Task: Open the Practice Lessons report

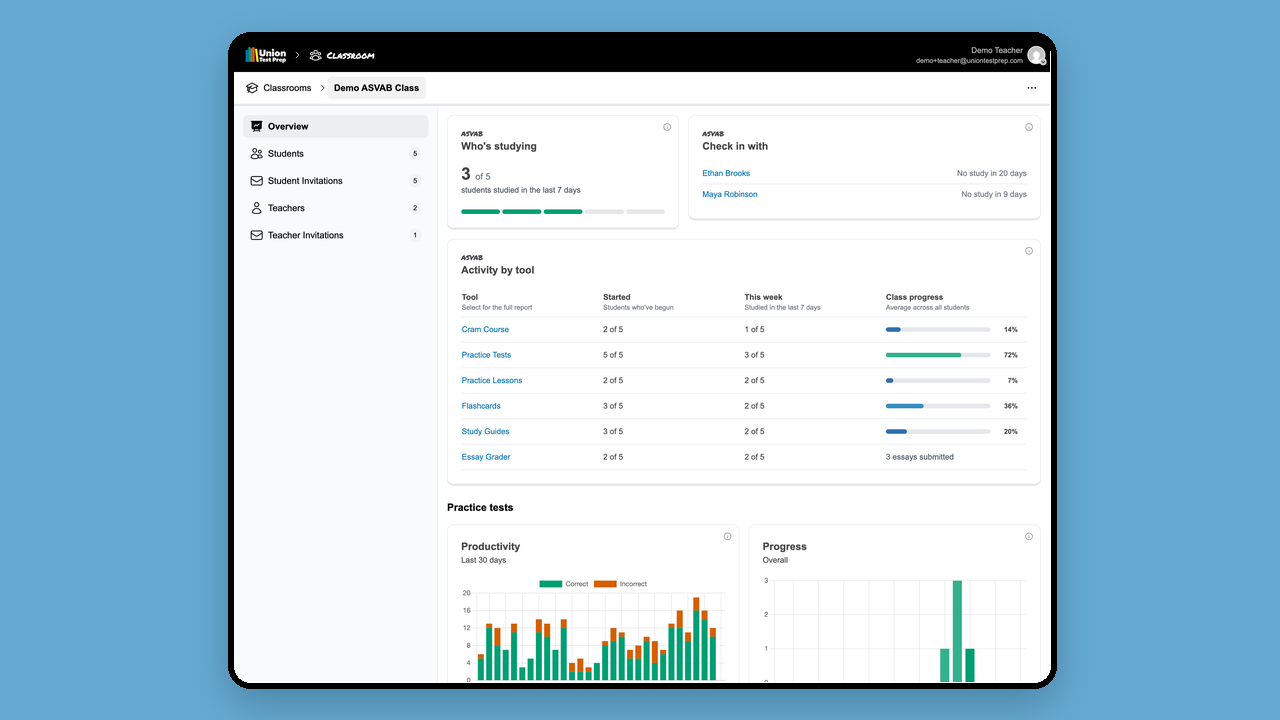Action: pyautogui.click(x=492, y=381)
